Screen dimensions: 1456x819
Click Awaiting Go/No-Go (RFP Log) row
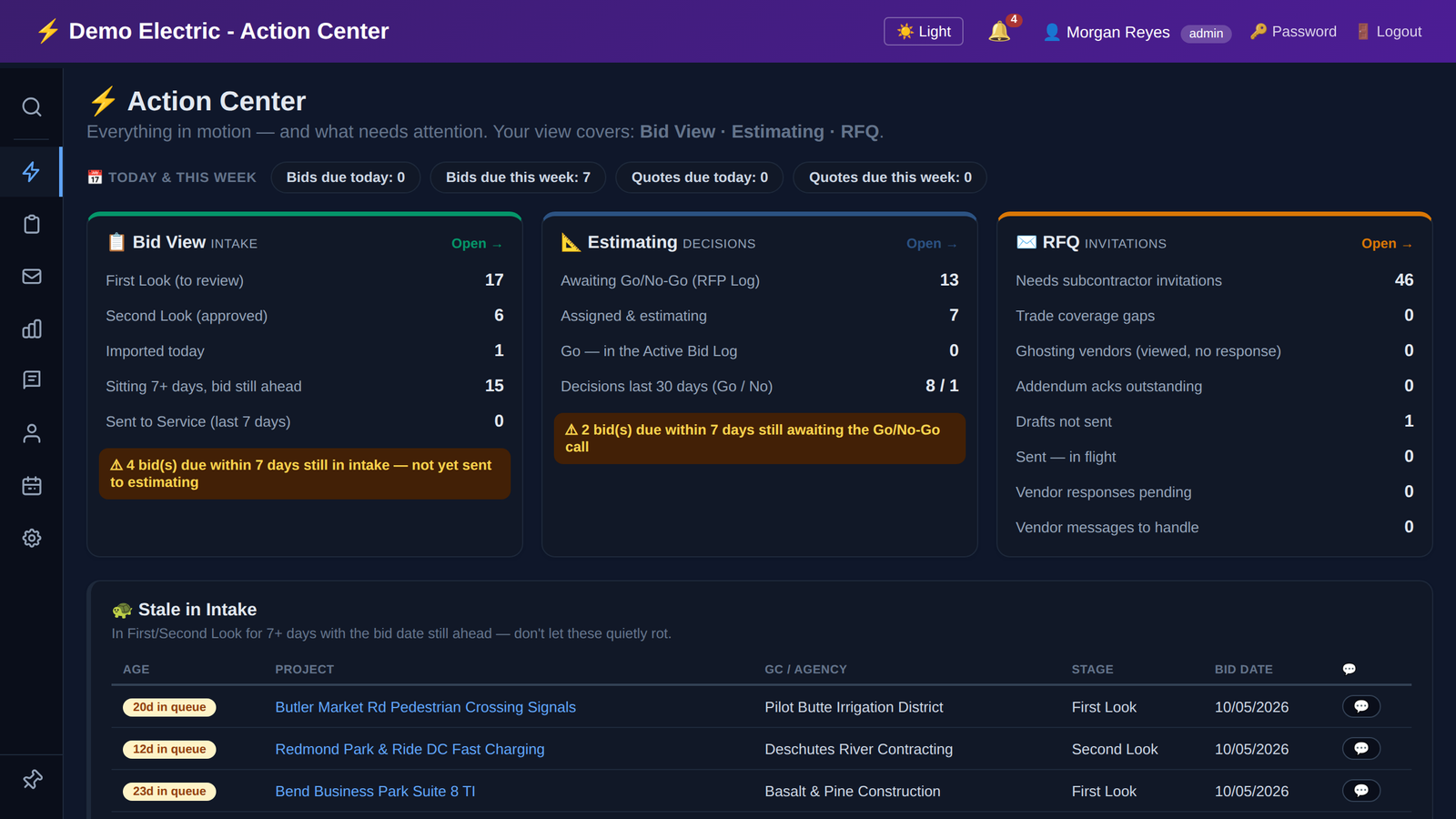tap(760, 280)
